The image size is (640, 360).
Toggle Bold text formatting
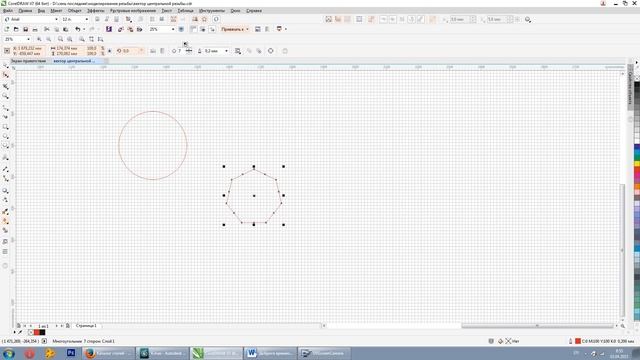pyautogui.click(x=97, y=19)
